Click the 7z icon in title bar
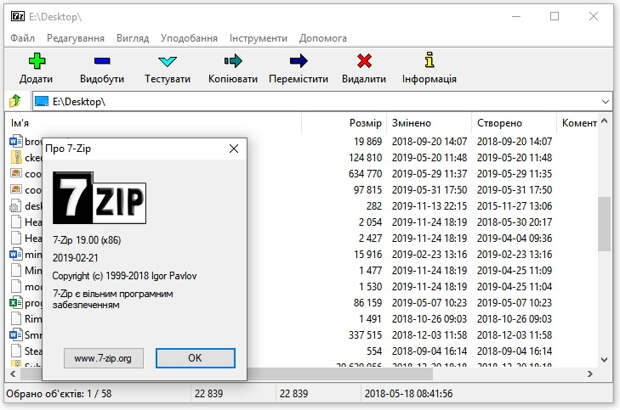620x410 pixels. tap(17, 16)
